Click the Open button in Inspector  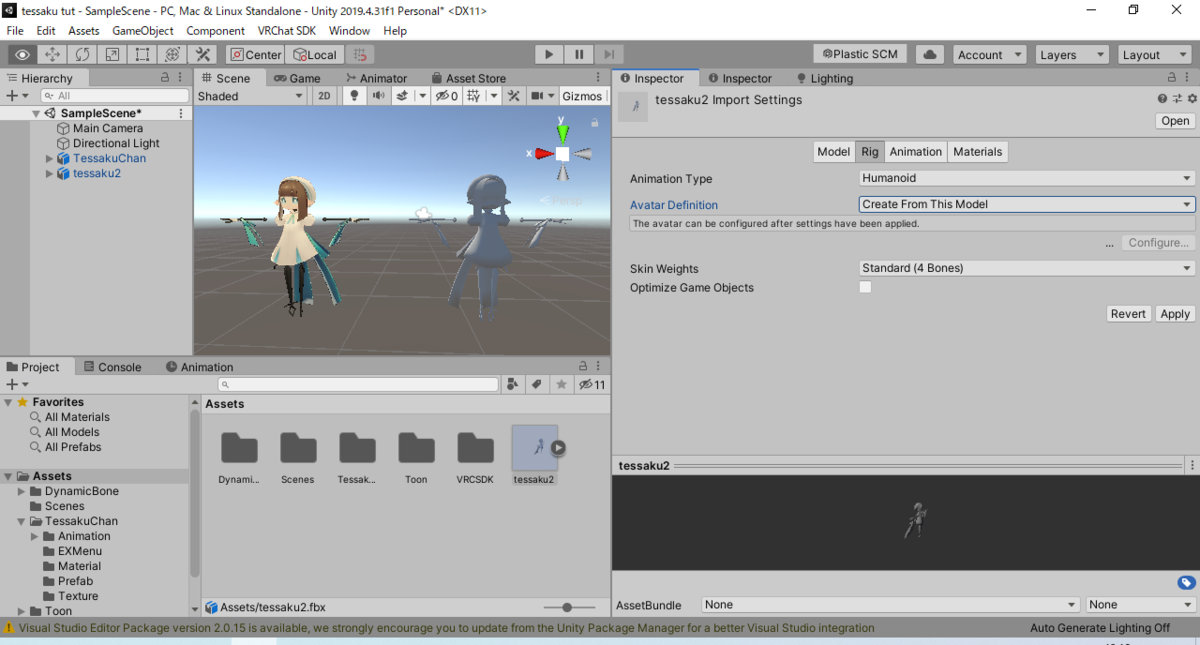[x=1175, y=121]
